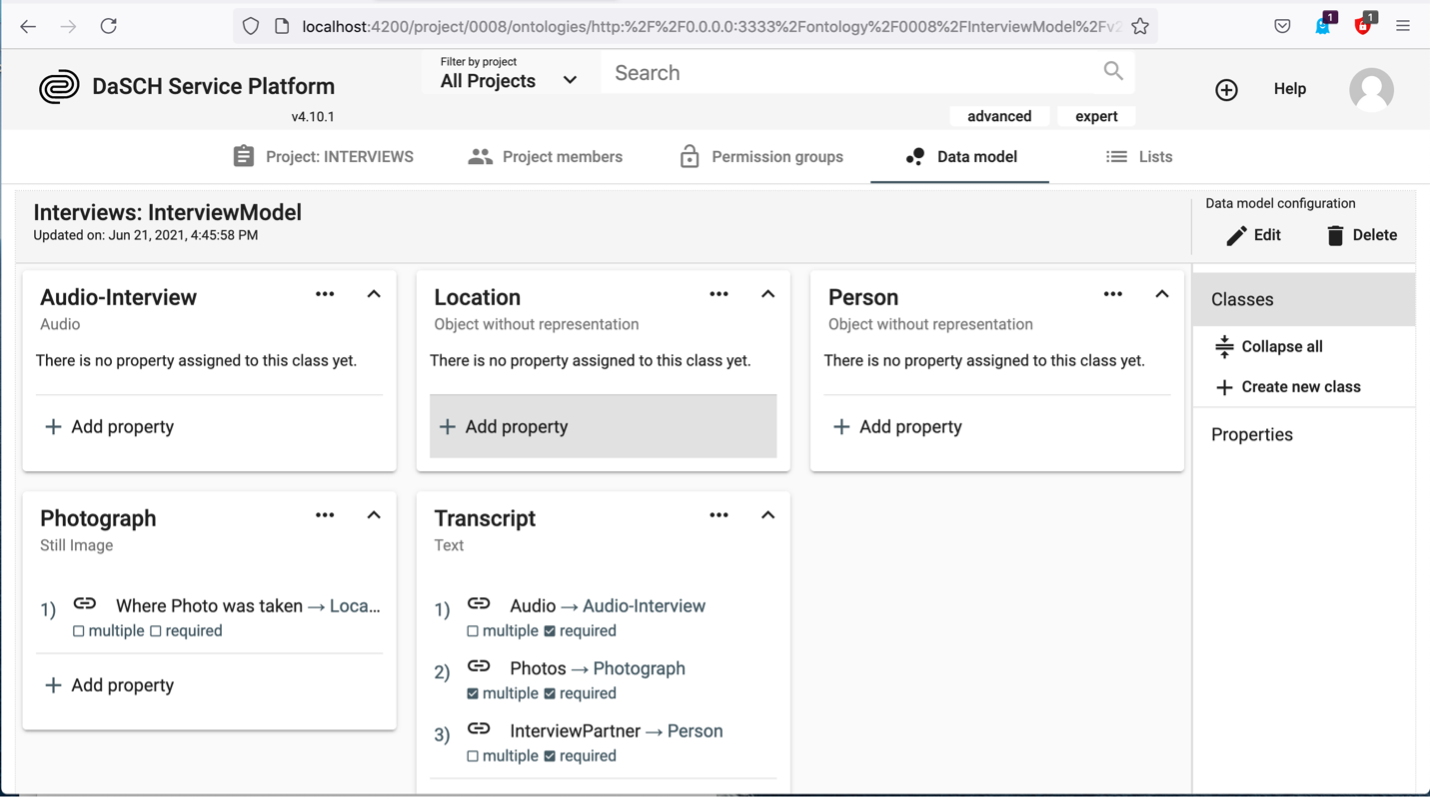Screen dimensions: 1430x800
Task: Click in the Search field
Action: [x=860, y=72]
